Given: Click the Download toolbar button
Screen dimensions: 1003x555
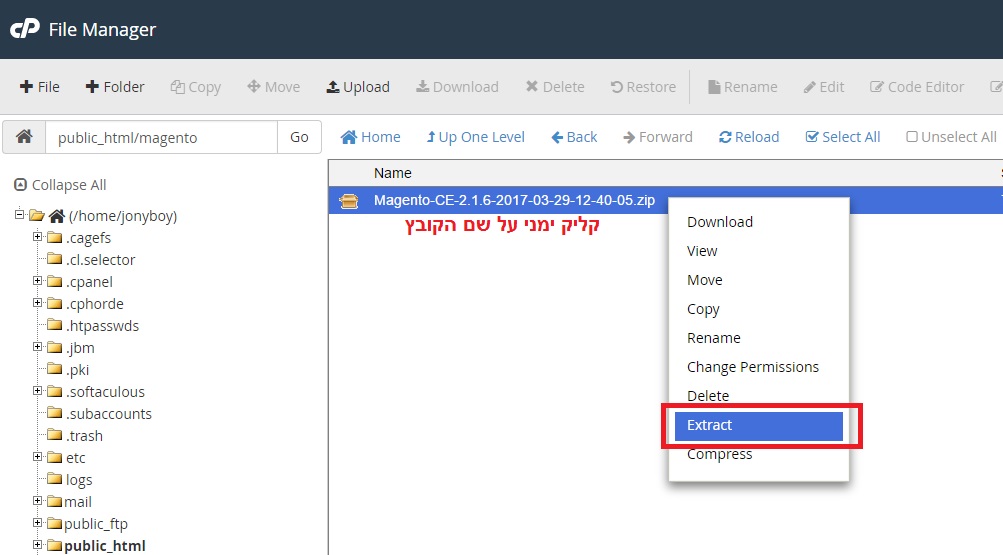Looking at the screenshot, I should [457, 87].
